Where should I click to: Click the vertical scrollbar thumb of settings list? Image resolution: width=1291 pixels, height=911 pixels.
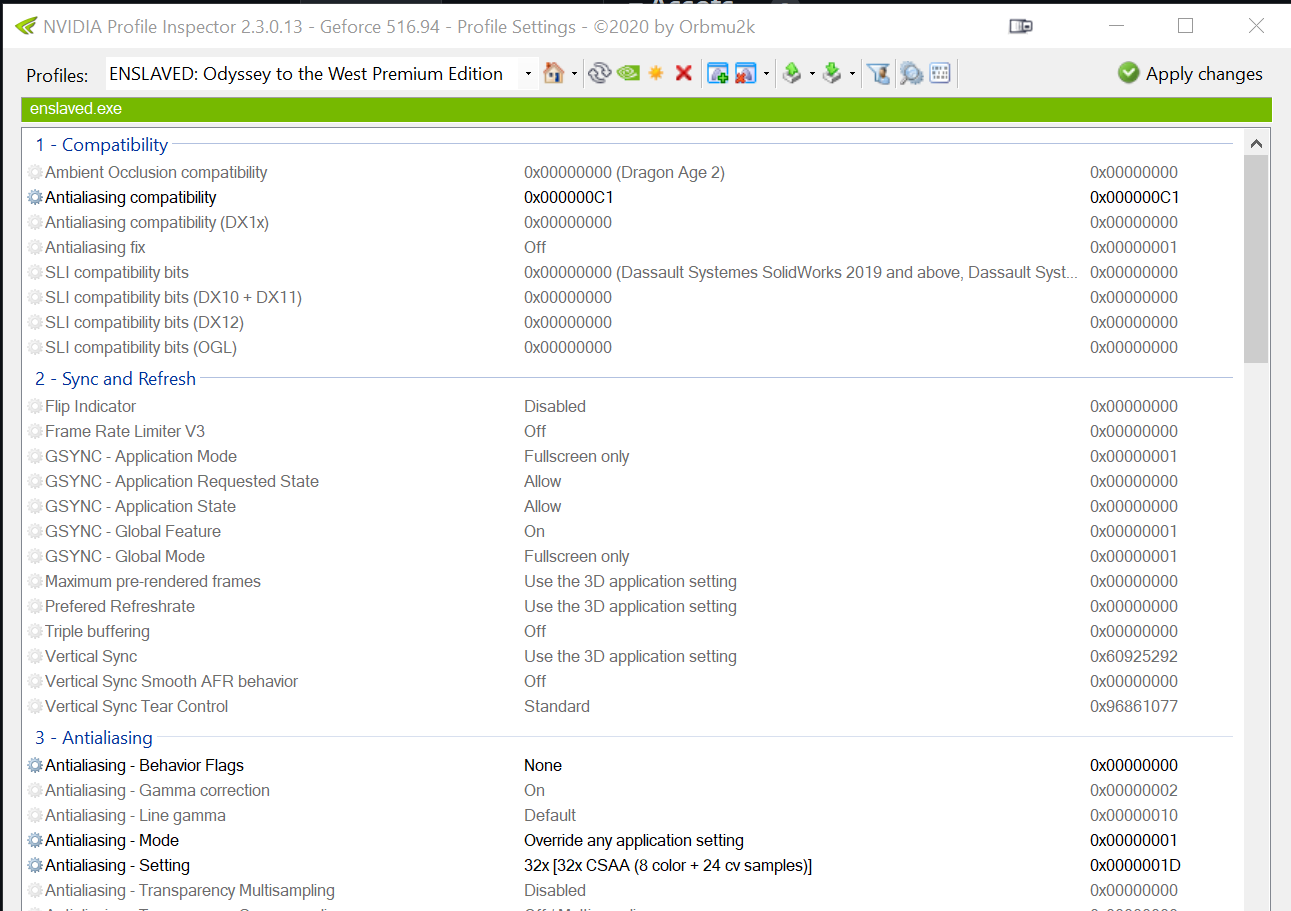pyautogui.click(x=1256, y=258)
